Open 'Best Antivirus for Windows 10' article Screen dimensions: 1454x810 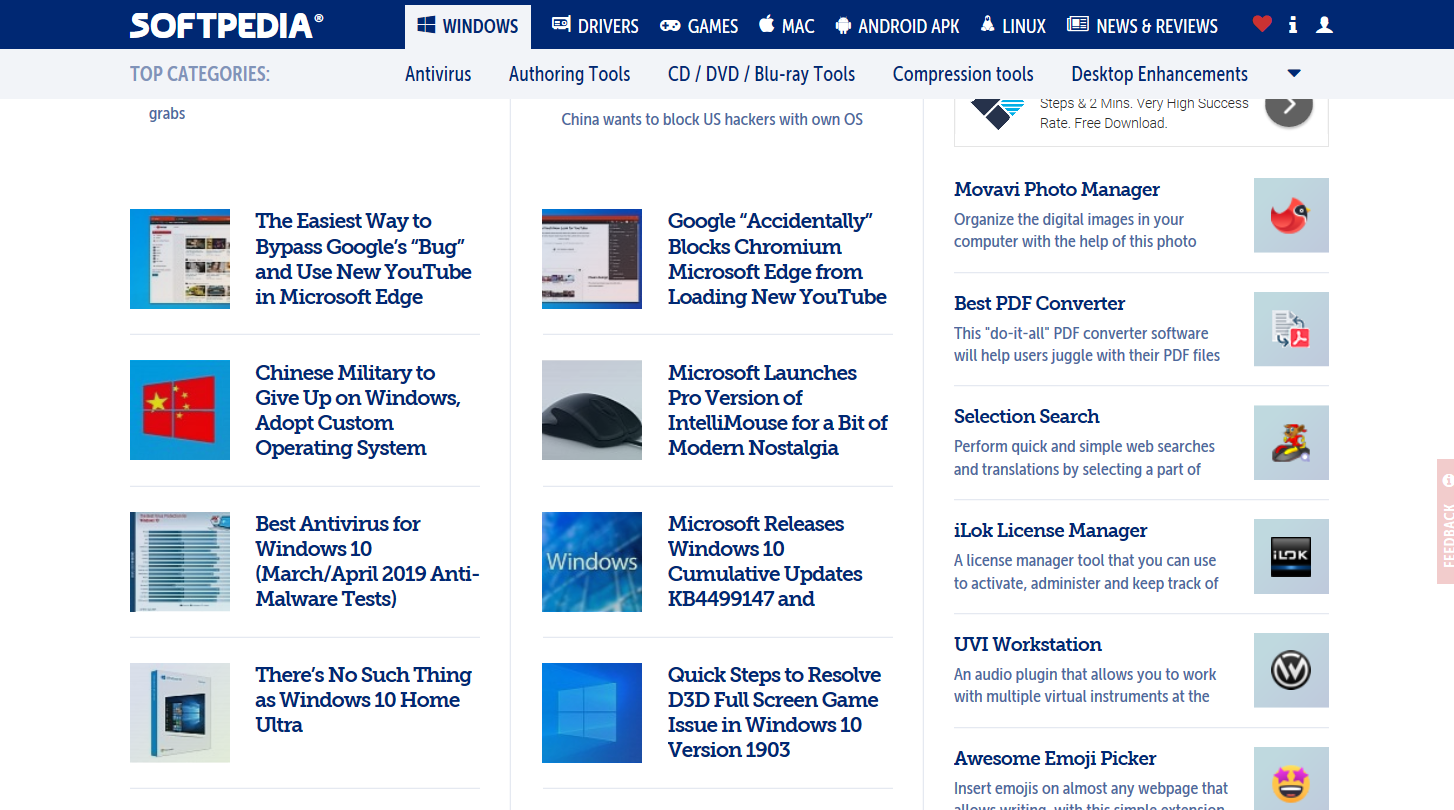(367, 561)
